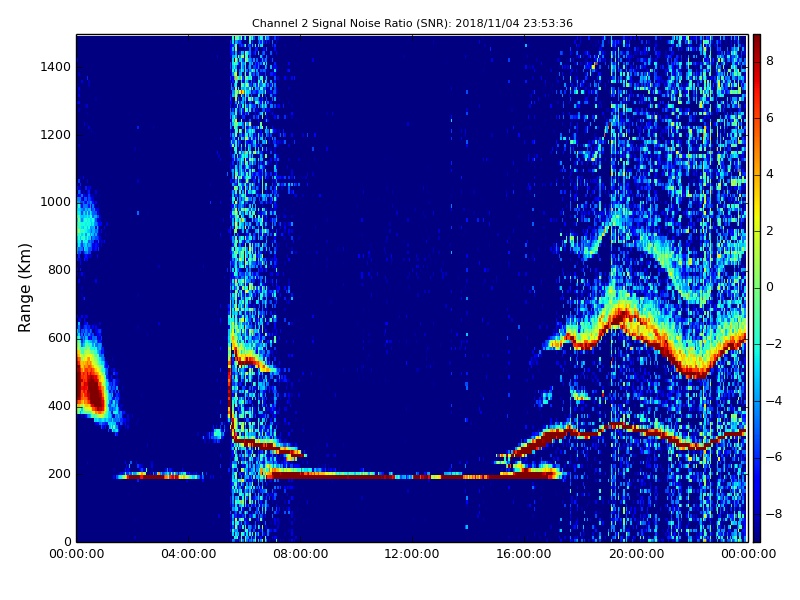The height and width of the screenshot is (600, 800).
Task: Click the colorbar label 8
Action: tap(770, 61)
